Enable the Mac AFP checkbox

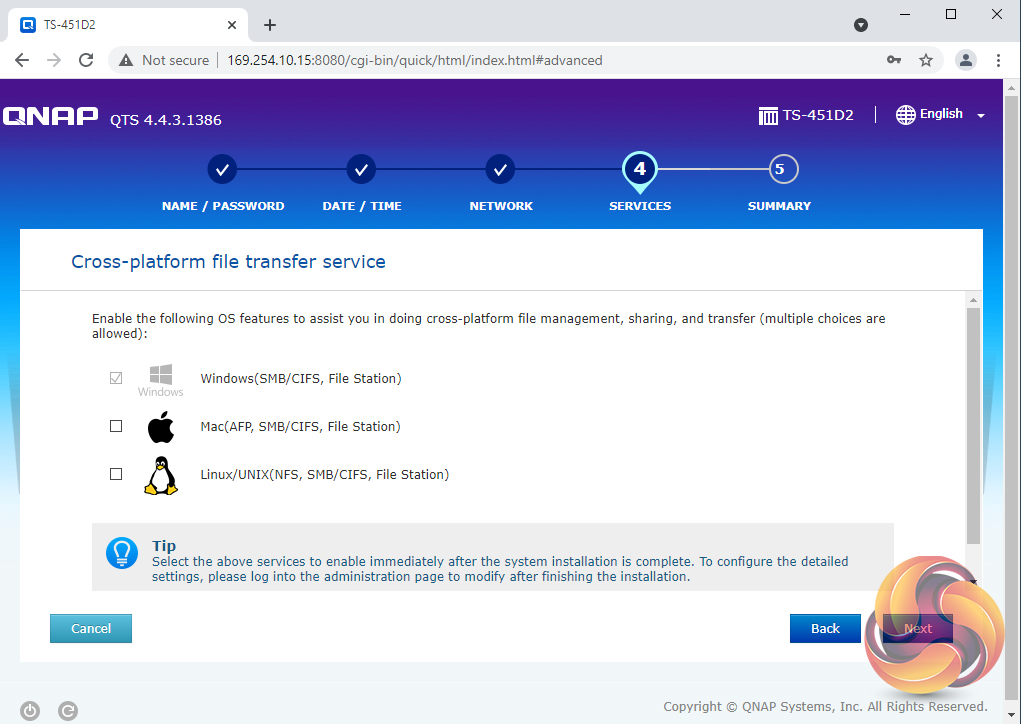pyautogui.click(x=116, y=426)
